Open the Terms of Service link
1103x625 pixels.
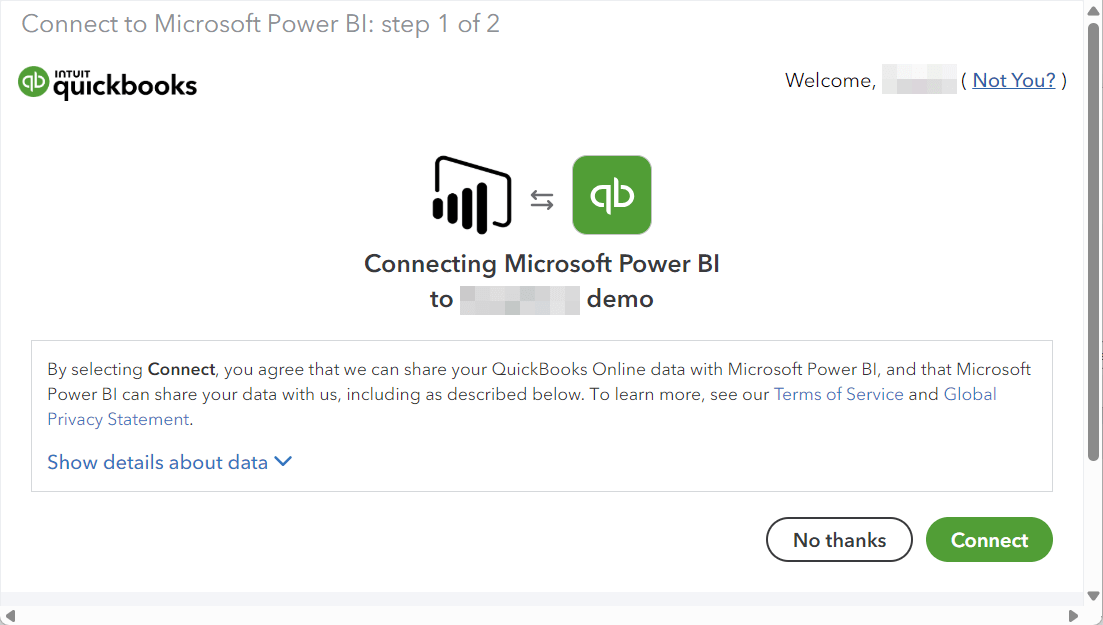click(x=839, y=394)
